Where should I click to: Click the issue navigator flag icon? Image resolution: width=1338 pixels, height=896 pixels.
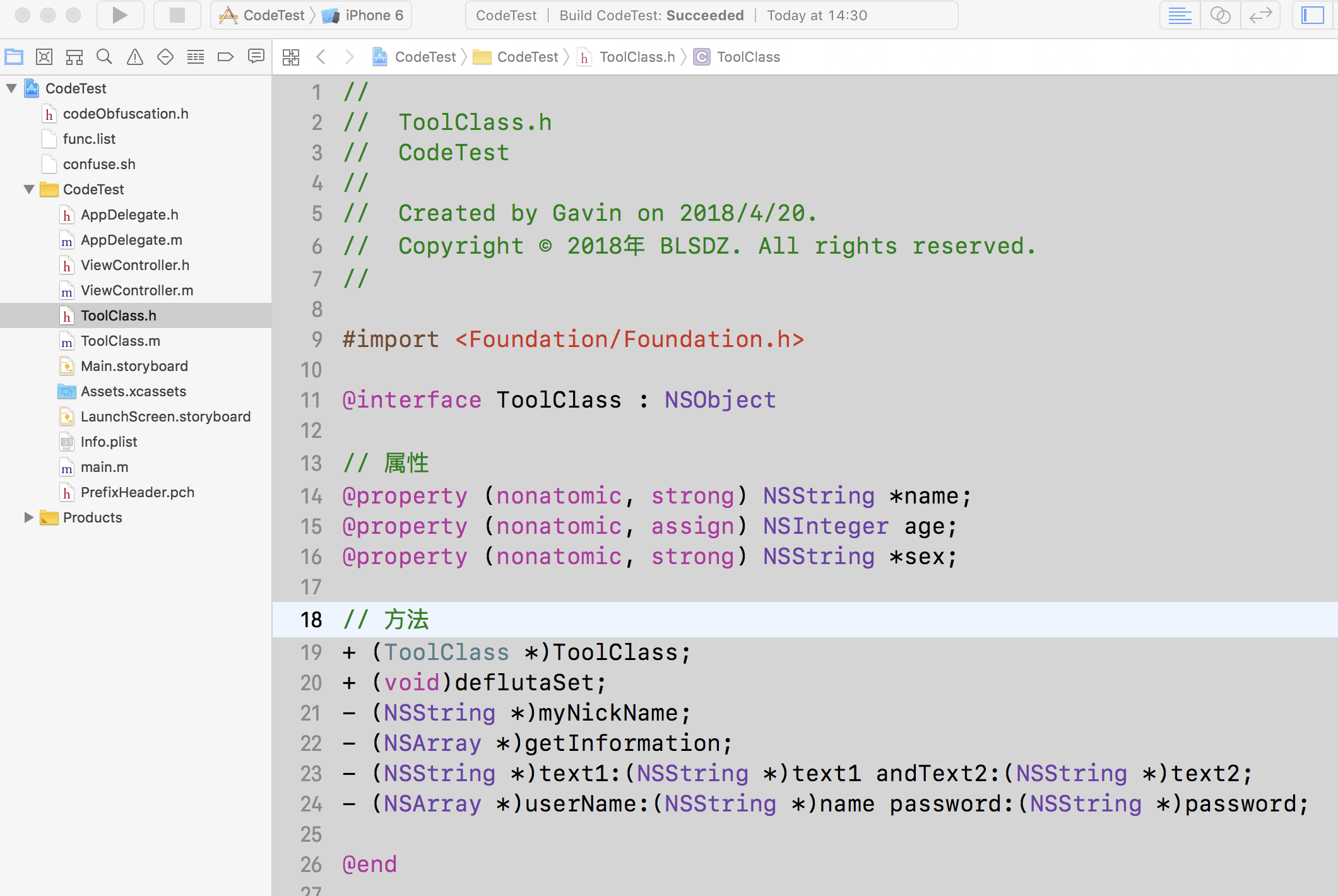click(x=135, y=57)
